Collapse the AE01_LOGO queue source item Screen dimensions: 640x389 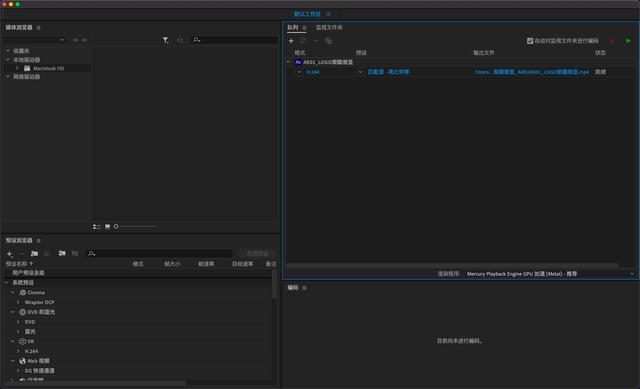tap(288, 62)
